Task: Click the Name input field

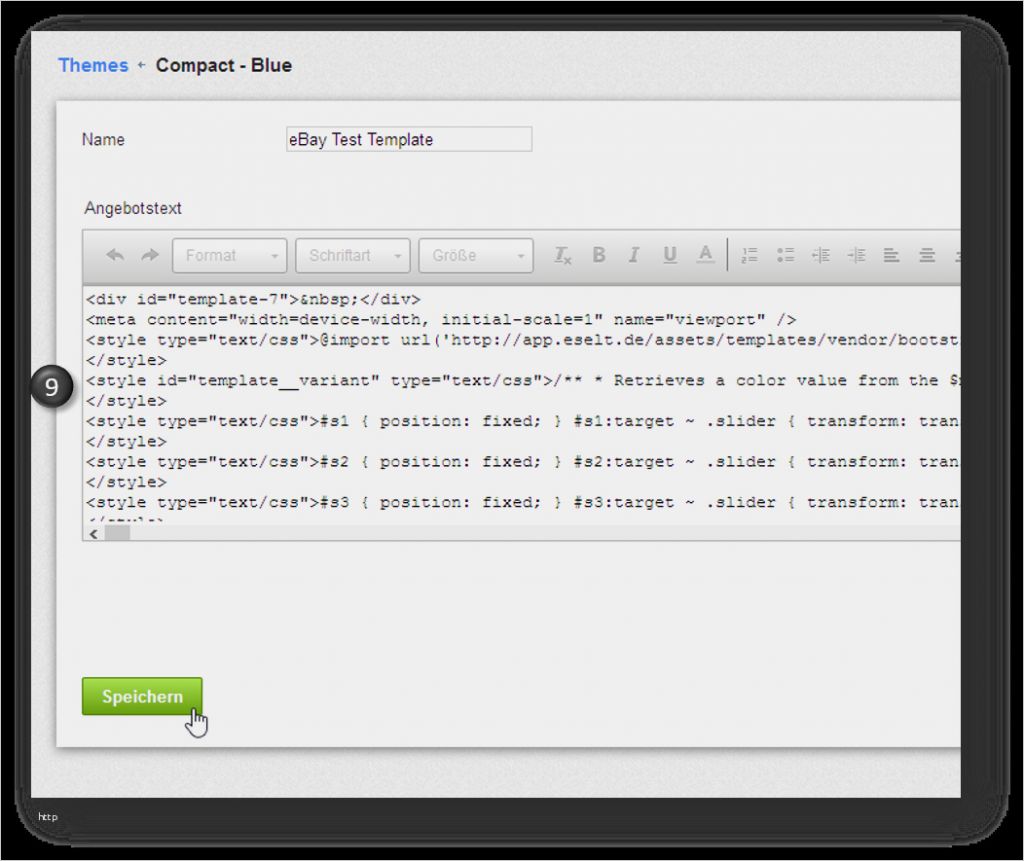Action: click(x=409, y=140)
